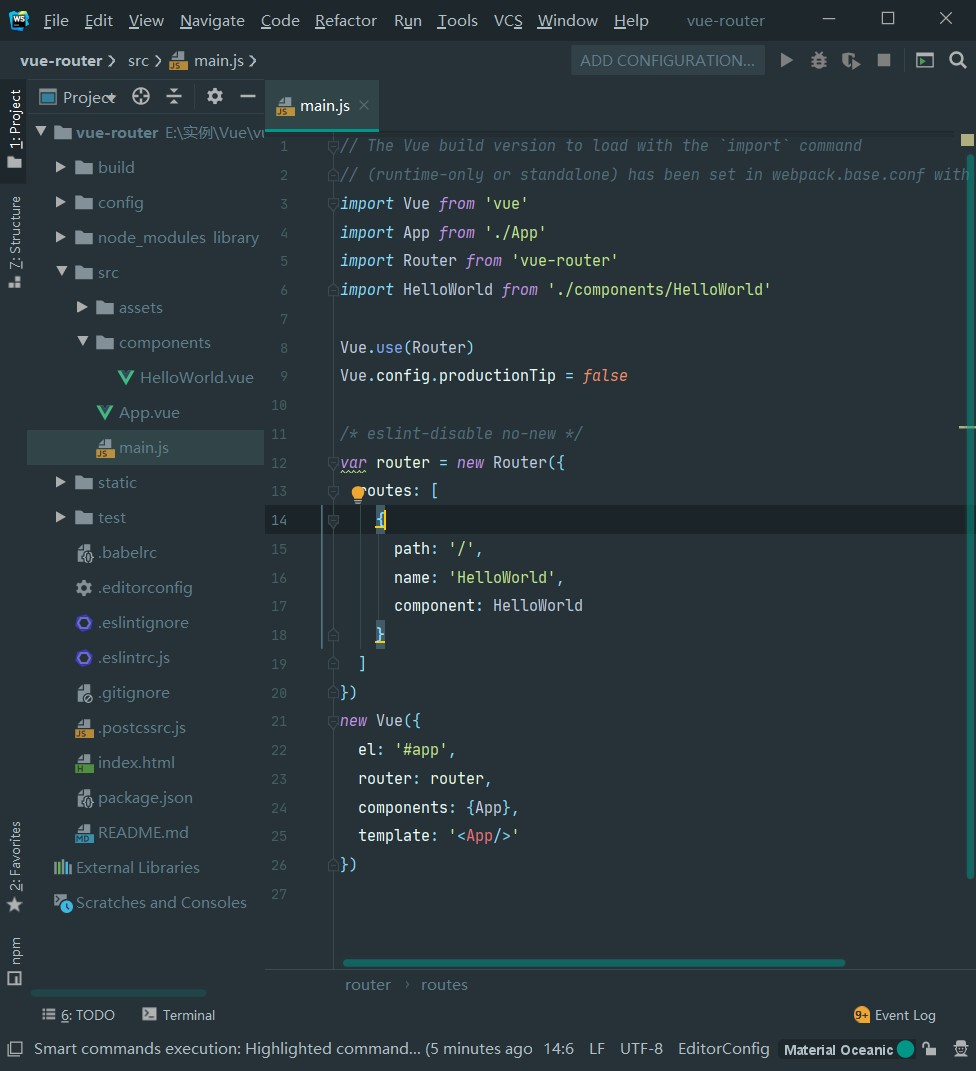Click the Run configuration play icon

(786, 61)
